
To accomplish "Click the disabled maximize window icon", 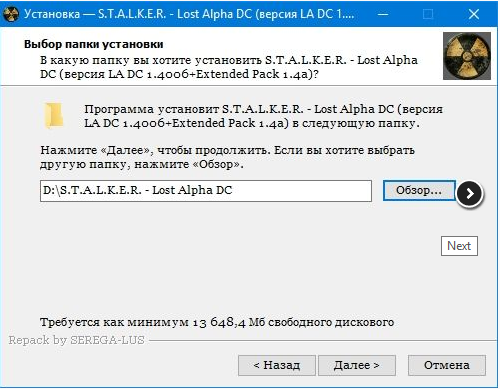I will [428, 14].
